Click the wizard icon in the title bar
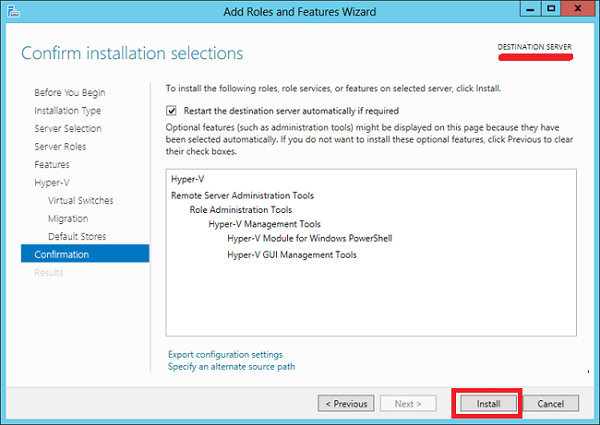 point(13,10)
